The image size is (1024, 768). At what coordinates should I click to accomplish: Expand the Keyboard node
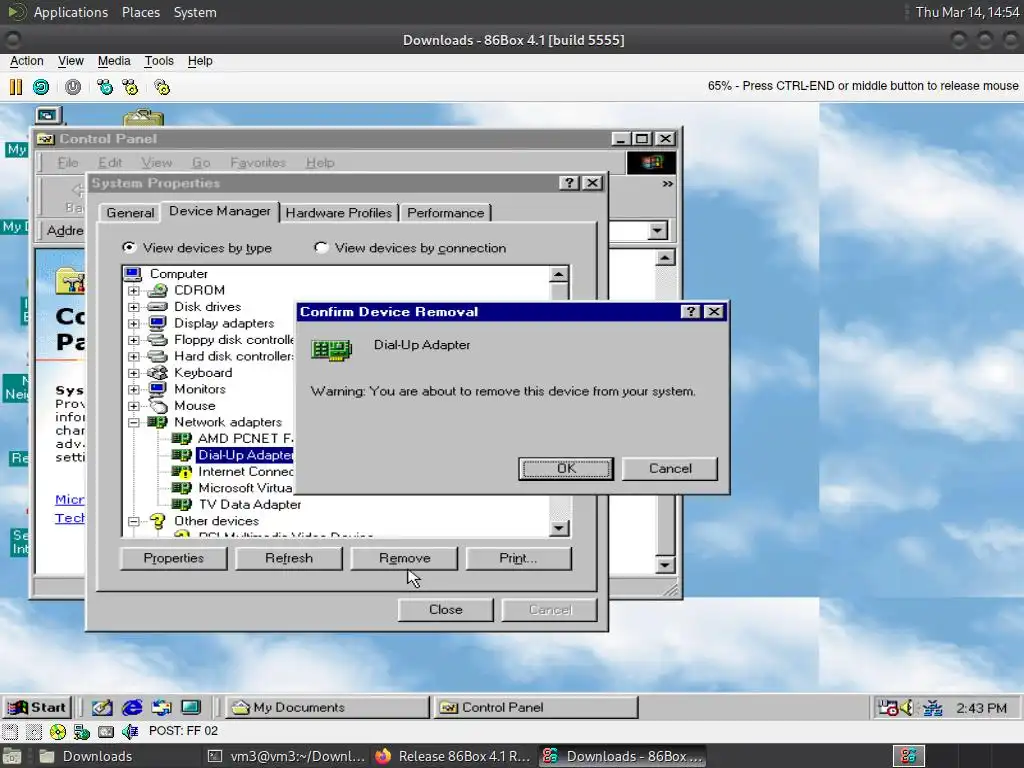(x=134, y=373)
